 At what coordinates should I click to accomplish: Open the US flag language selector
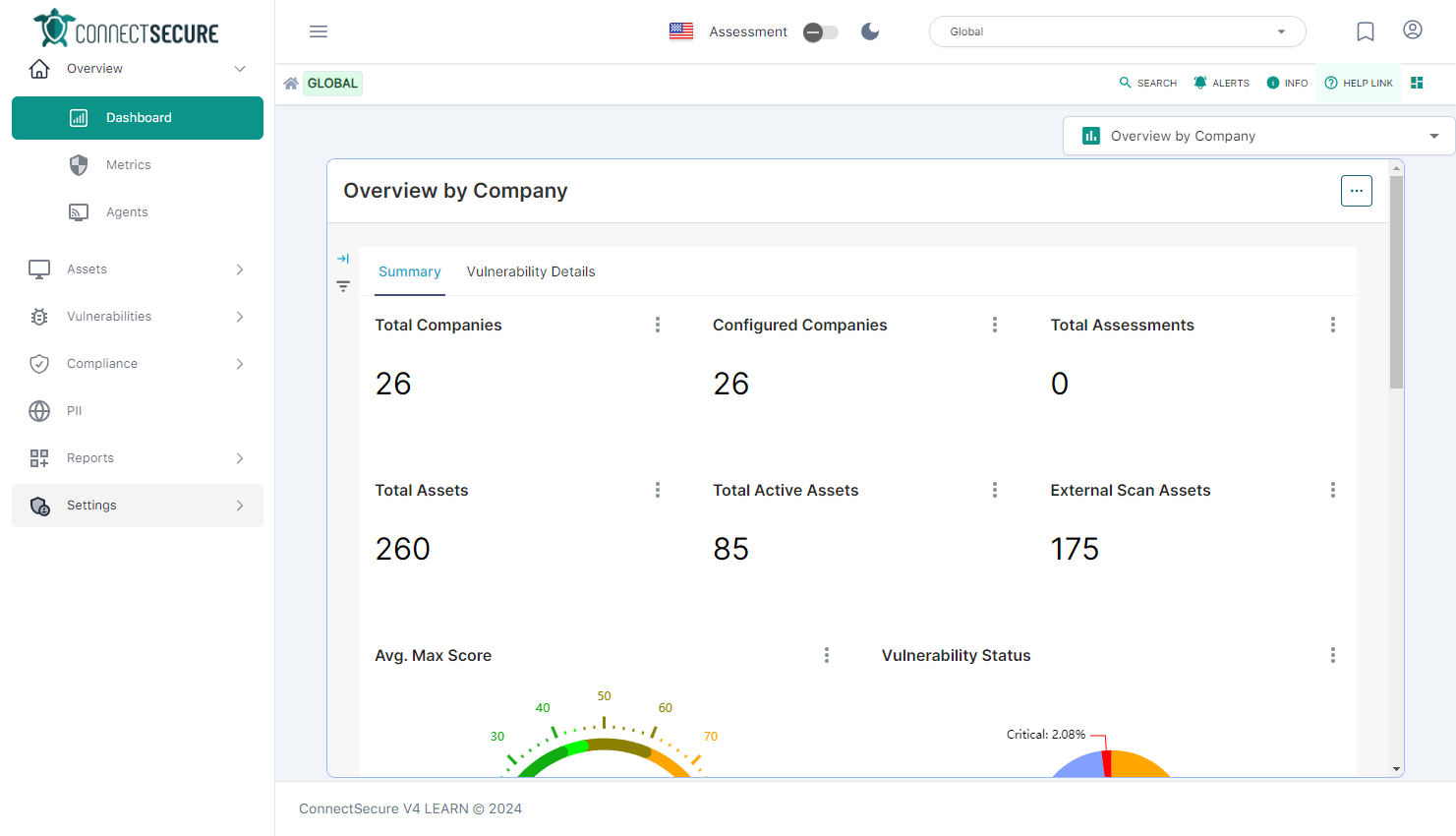point(681,31)
